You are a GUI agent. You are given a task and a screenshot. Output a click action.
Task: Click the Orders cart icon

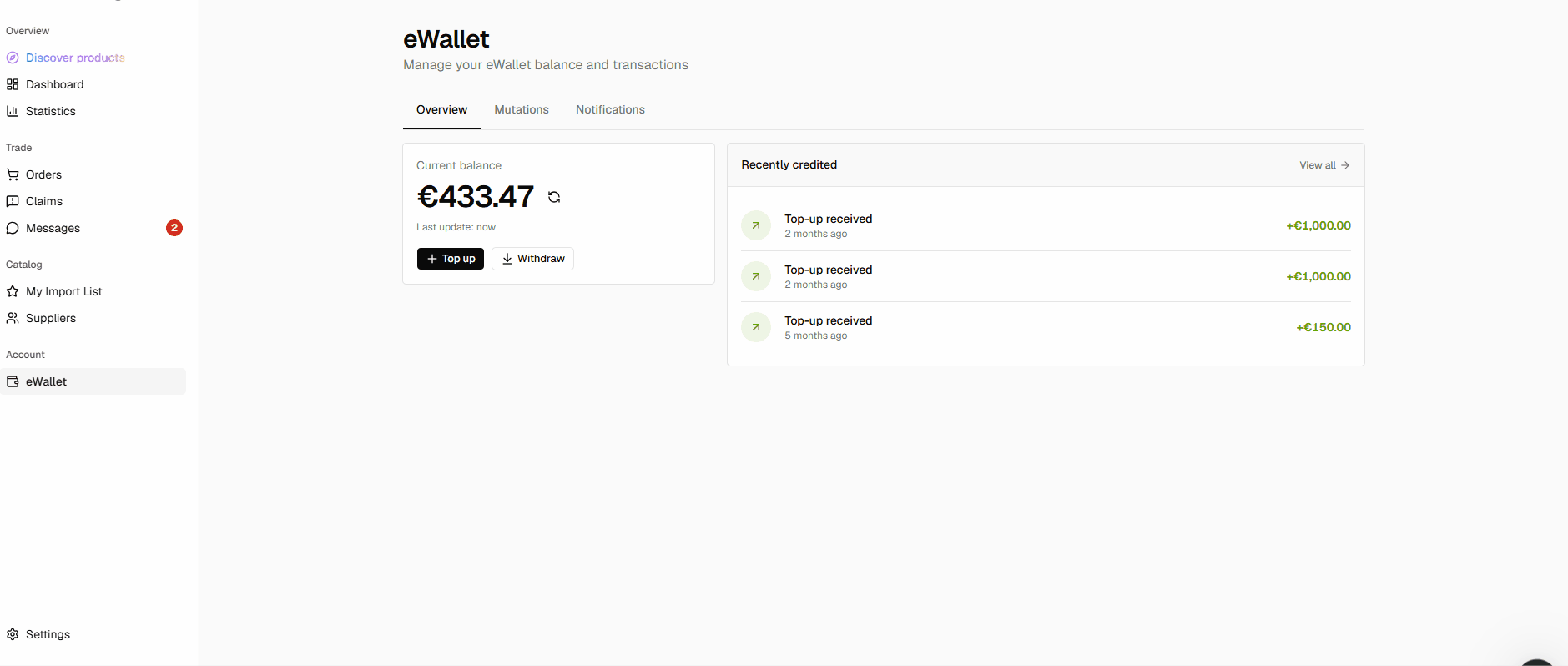coord(13,174)
